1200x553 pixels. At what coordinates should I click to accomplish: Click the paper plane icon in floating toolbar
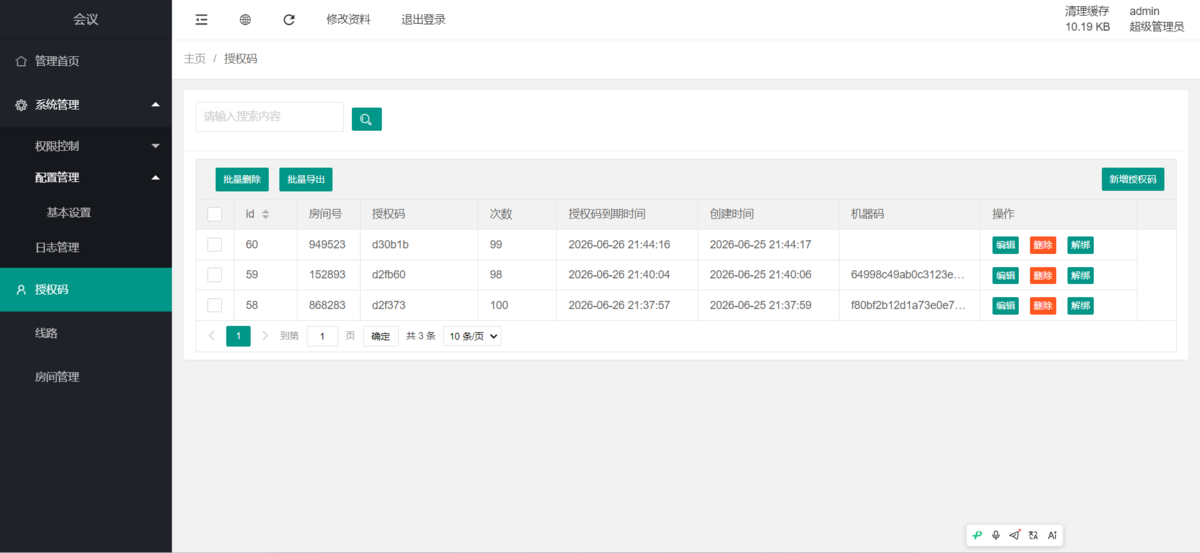click(x=1015, y=535)
